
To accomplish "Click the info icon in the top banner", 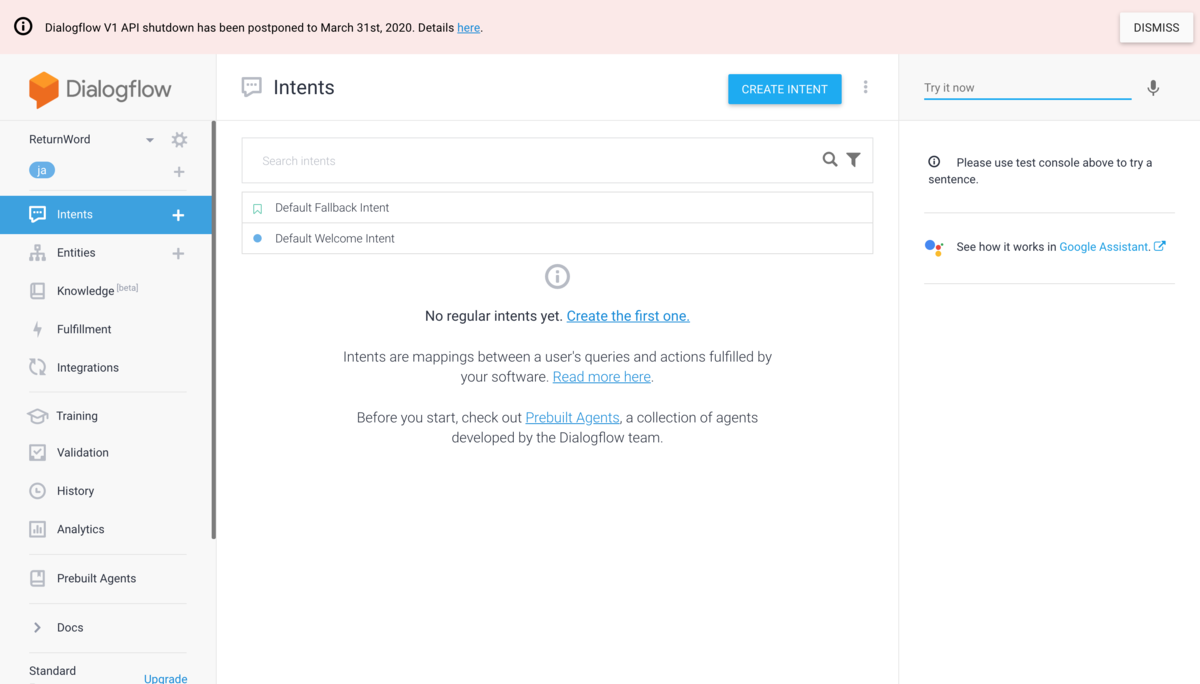I will coord(23,27).
